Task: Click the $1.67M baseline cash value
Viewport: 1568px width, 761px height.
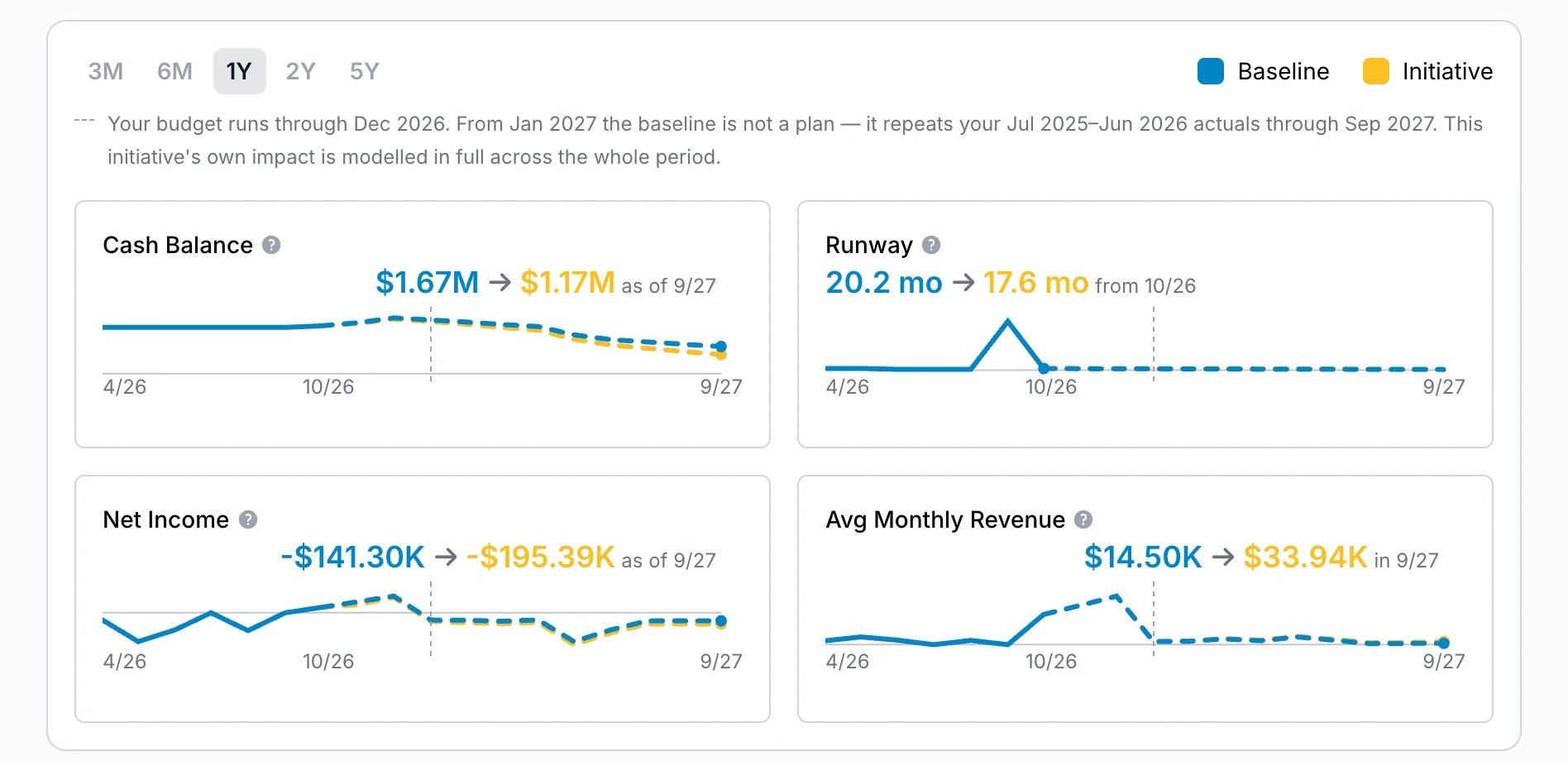Action: 428,283
